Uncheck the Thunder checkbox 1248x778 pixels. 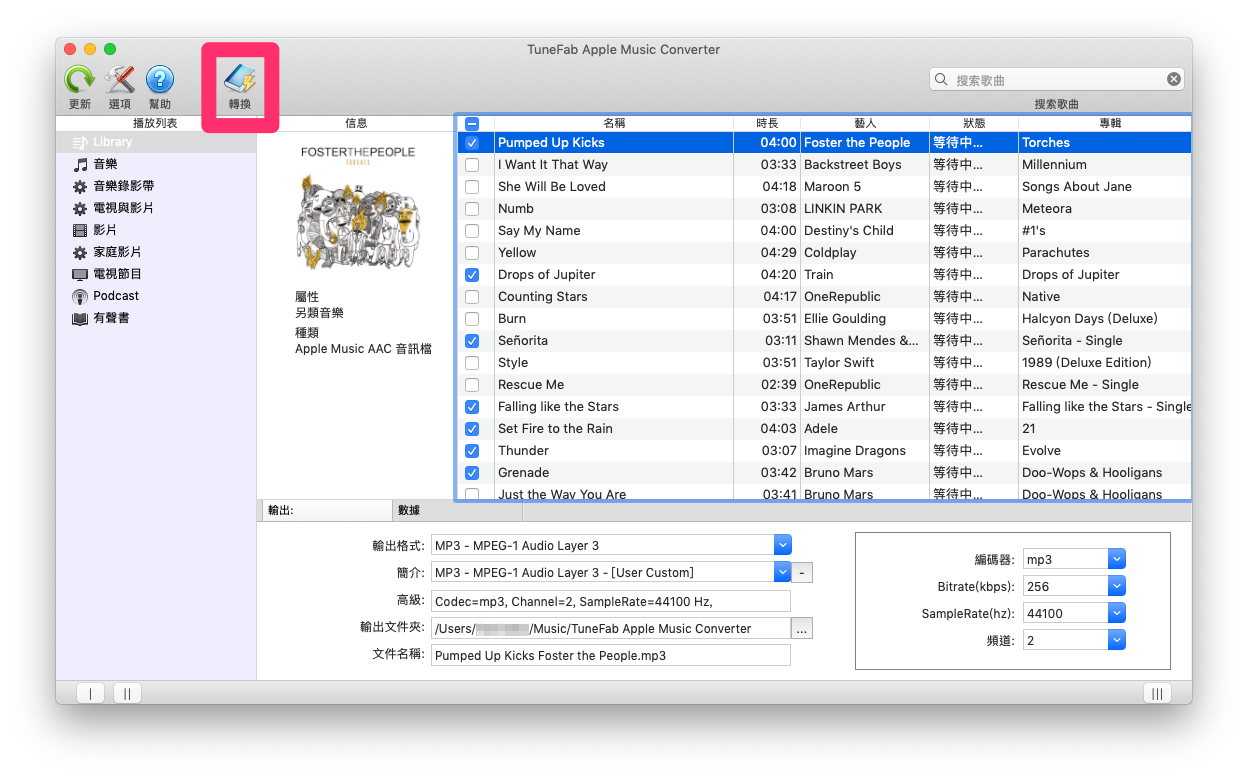472,451
